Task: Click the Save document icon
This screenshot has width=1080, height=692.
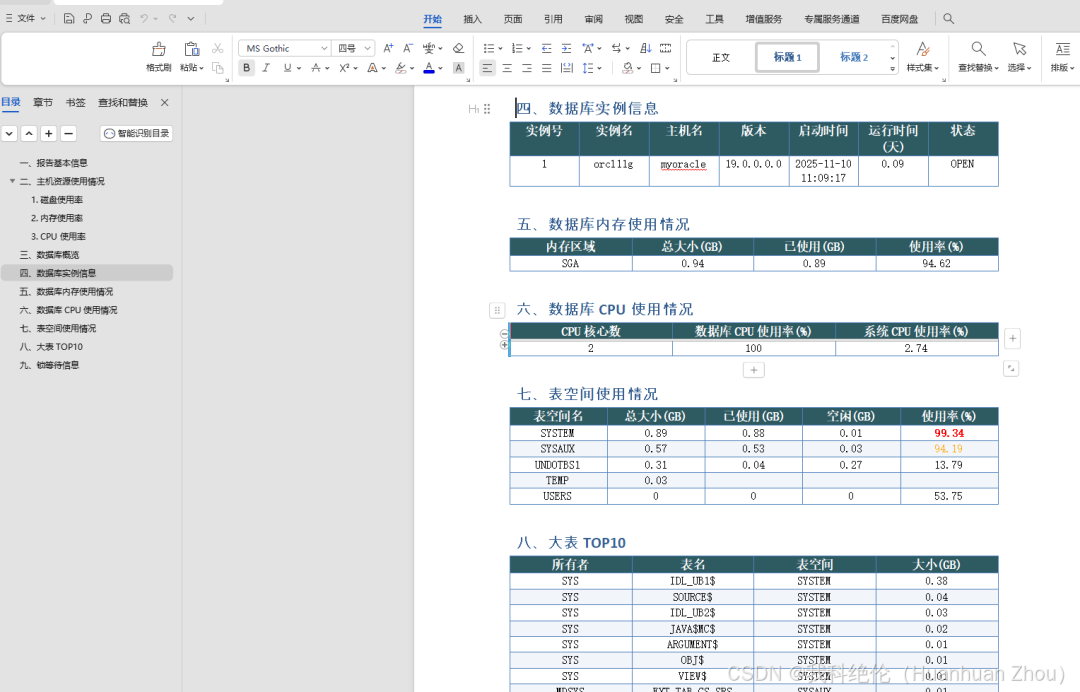Action: 69,19
